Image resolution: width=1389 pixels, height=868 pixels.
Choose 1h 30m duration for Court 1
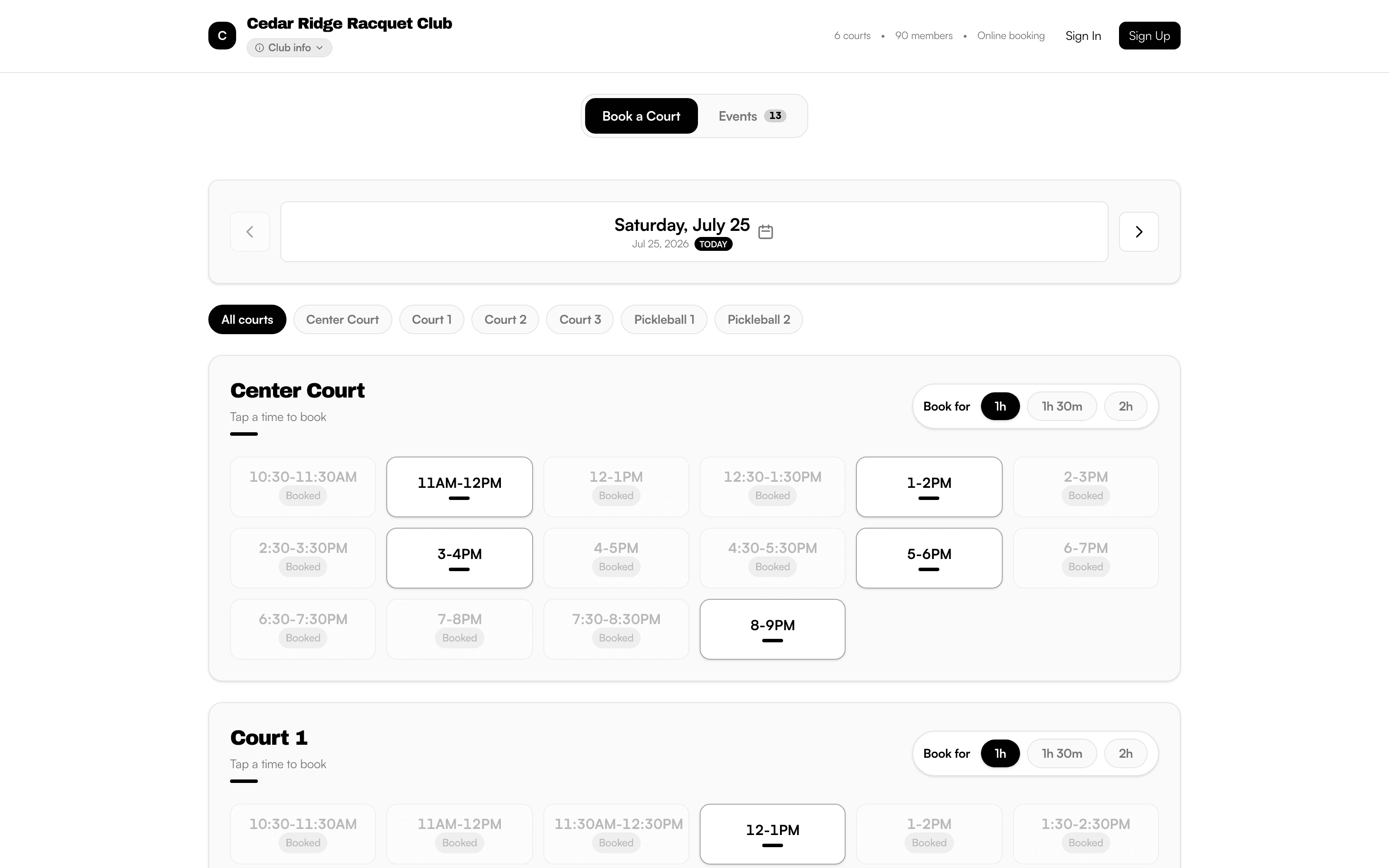[x=1062, y=753]
